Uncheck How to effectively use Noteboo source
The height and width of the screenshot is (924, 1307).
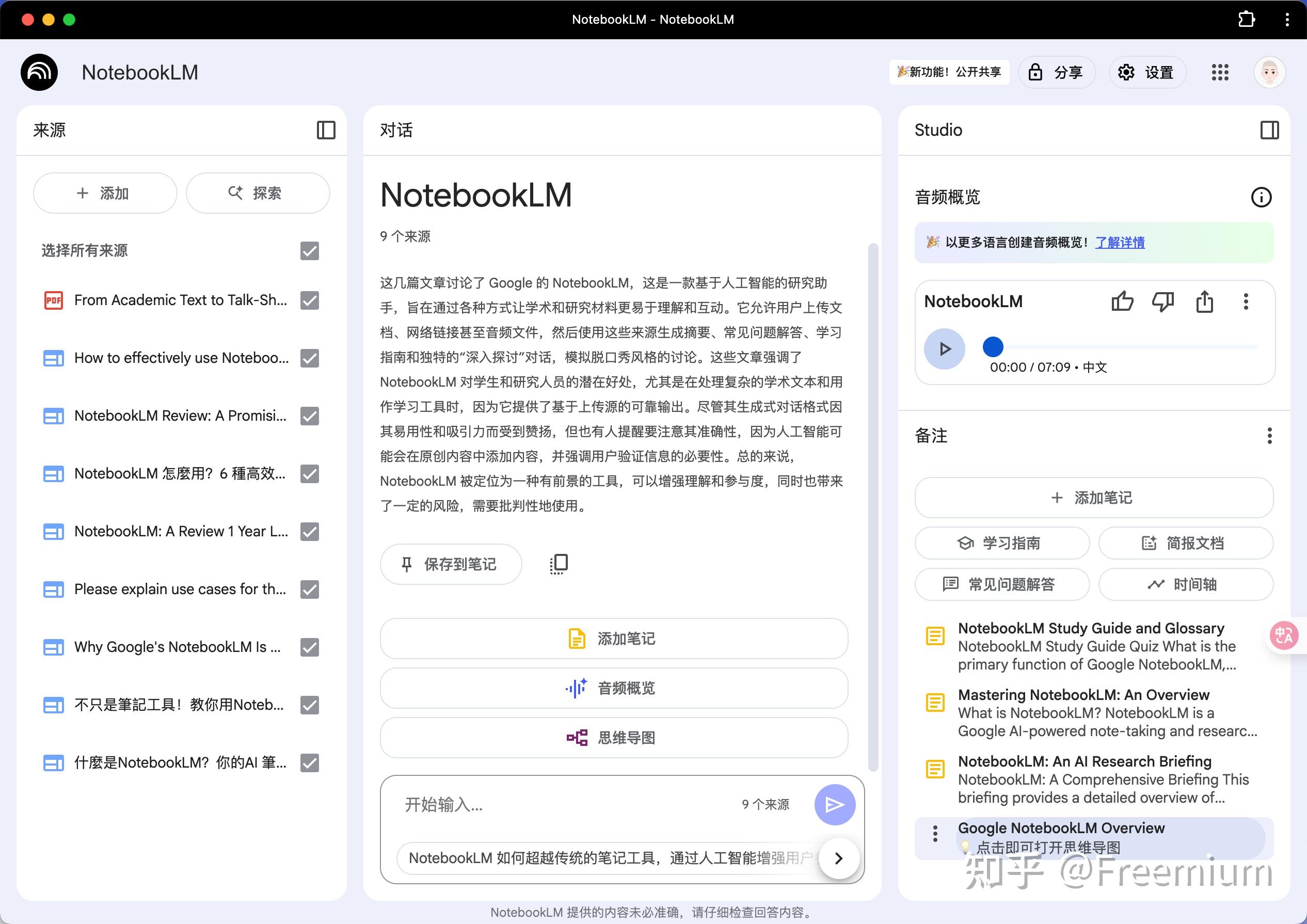[310, 358]
